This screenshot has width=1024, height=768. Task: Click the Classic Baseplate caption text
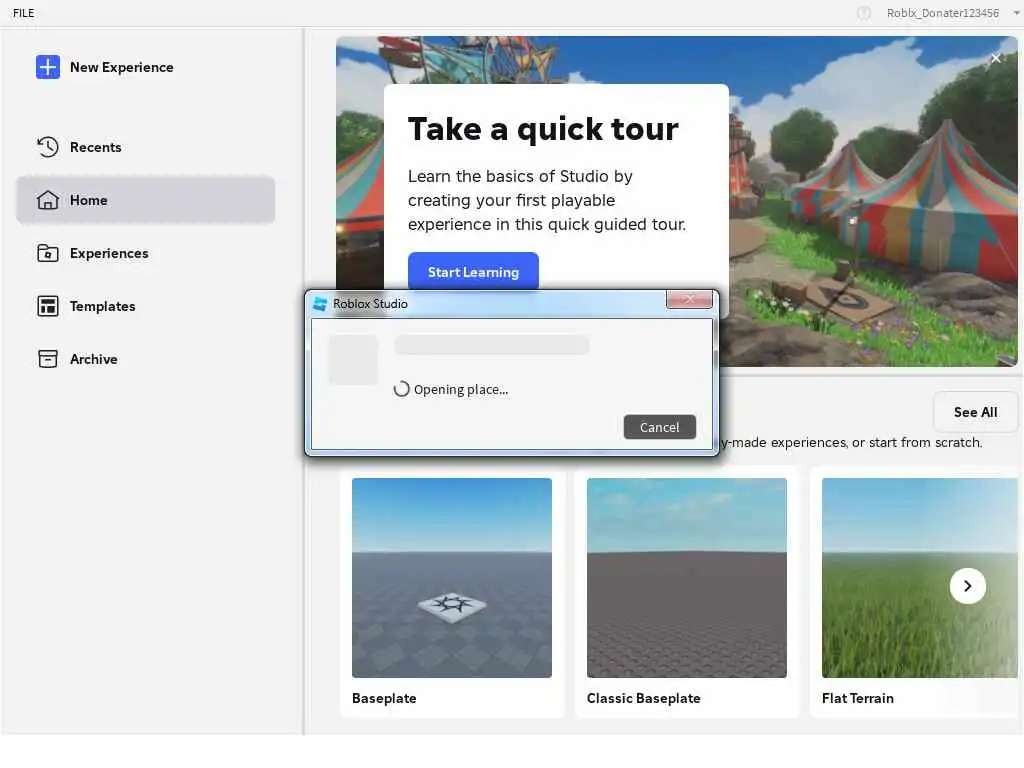pos(643,698)
